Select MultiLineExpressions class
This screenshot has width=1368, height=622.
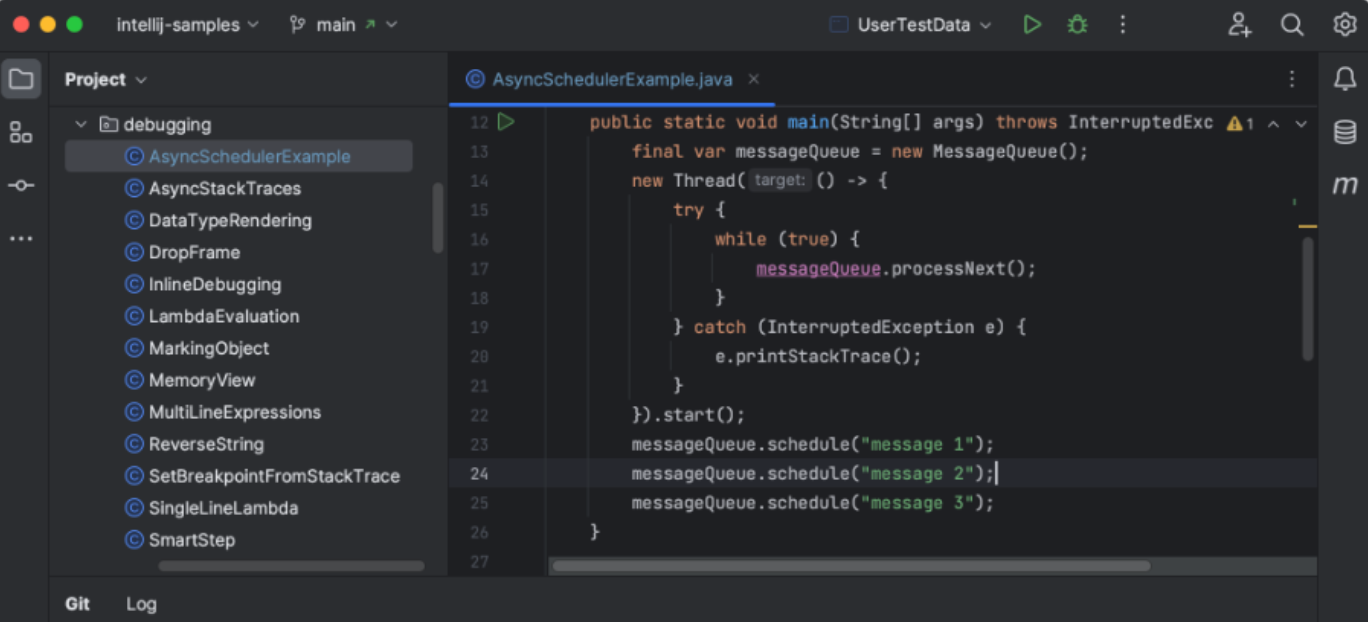tap(235, 412)
